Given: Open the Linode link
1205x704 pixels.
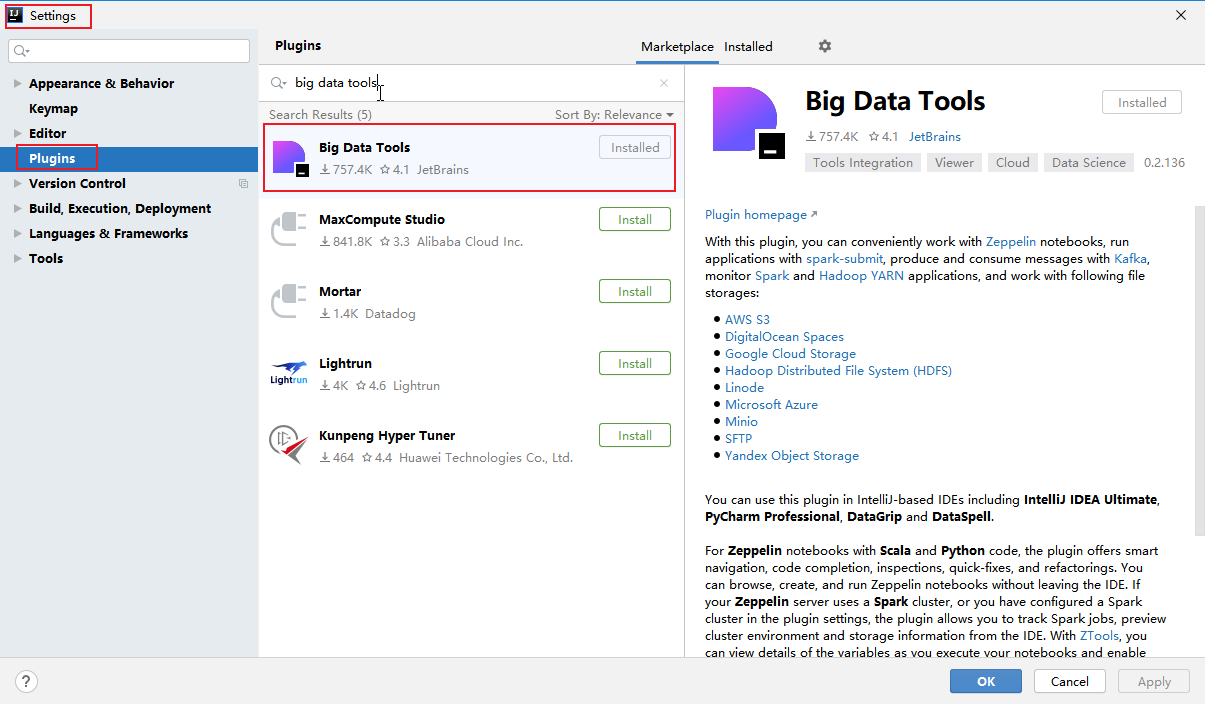Looking at the screenshot, I should click(x=744, y=388).
